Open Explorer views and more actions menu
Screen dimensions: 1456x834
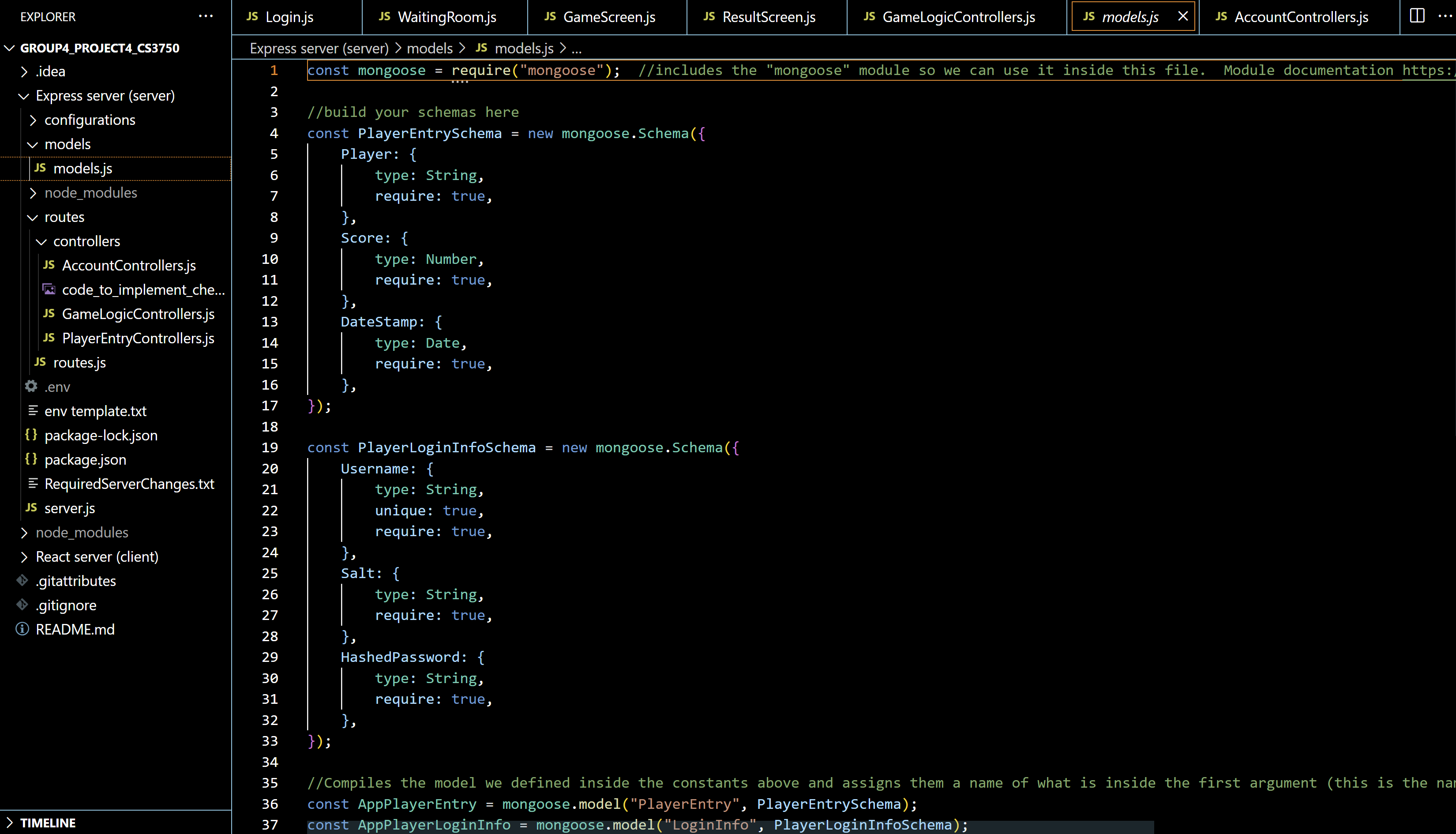206,17
